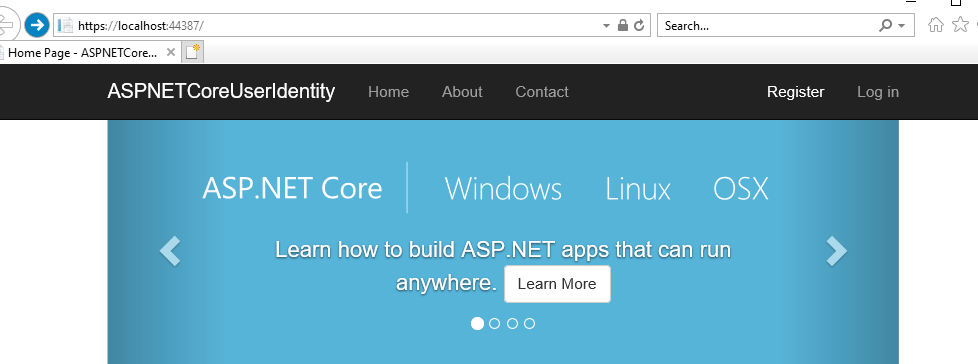Click the security lock icon

point(622,26)
